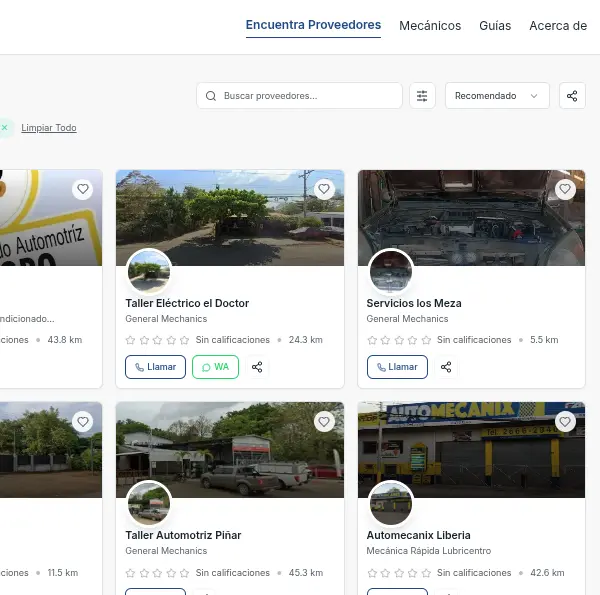
Task: Click the Limpiar Todo link
Action: point(49,128)
